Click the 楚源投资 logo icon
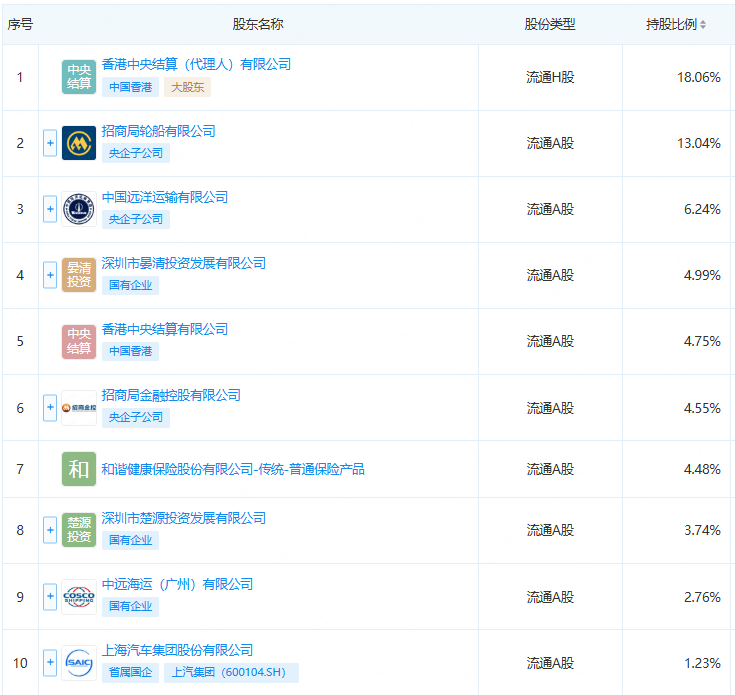 (79, 530)
